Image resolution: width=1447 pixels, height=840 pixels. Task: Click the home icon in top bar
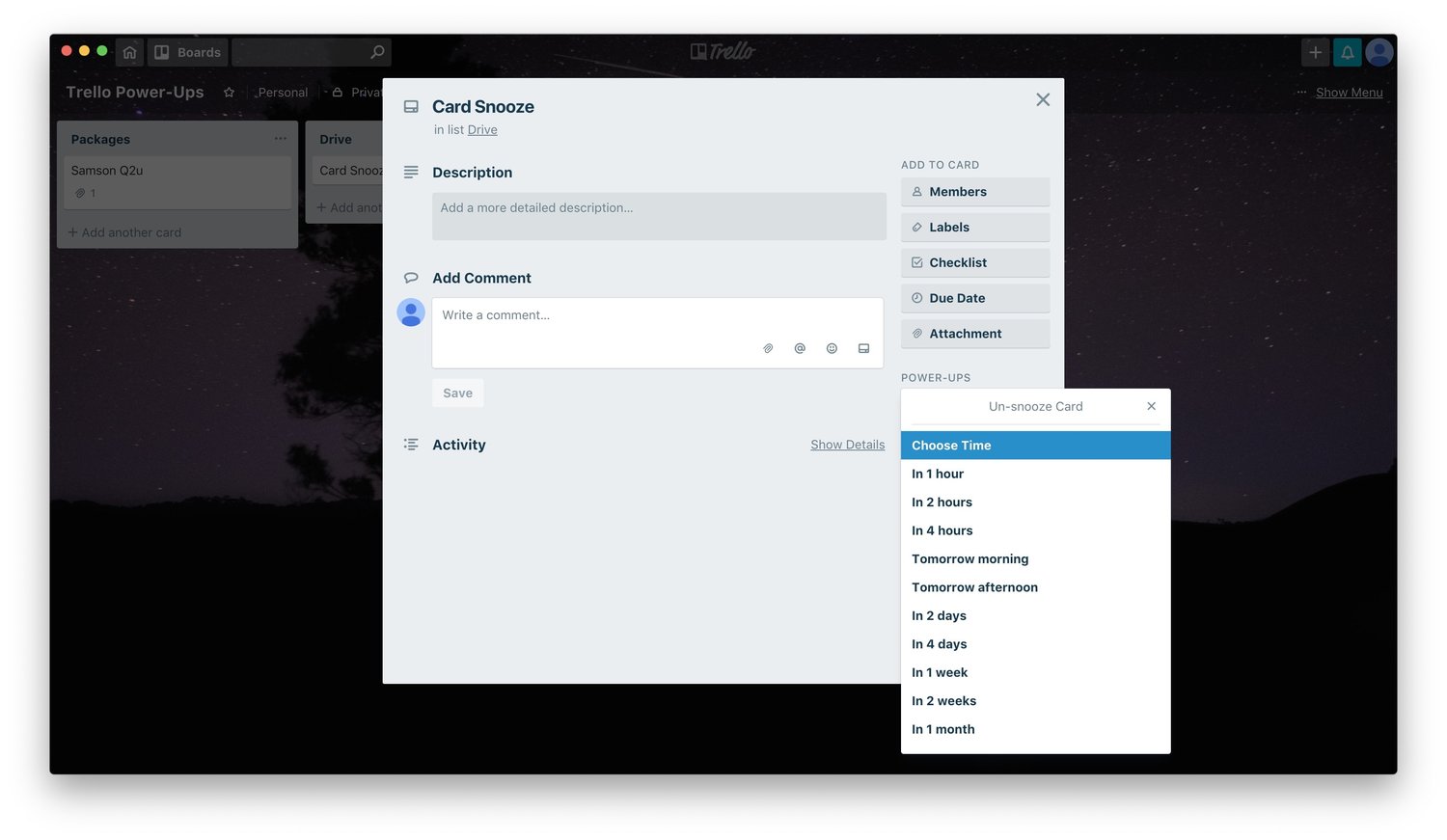pos(129,52)
